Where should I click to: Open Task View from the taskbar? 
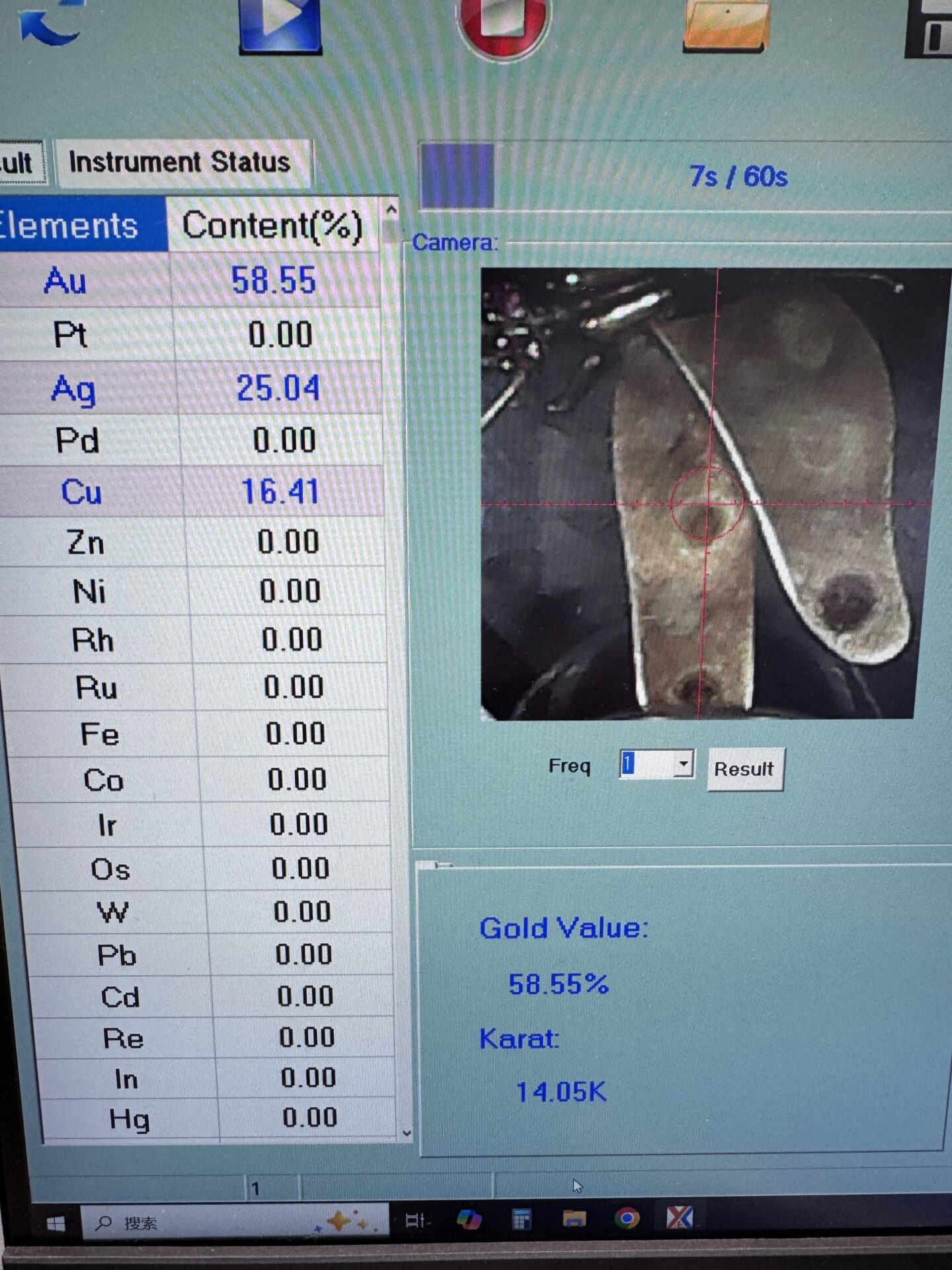[416, 1220]
